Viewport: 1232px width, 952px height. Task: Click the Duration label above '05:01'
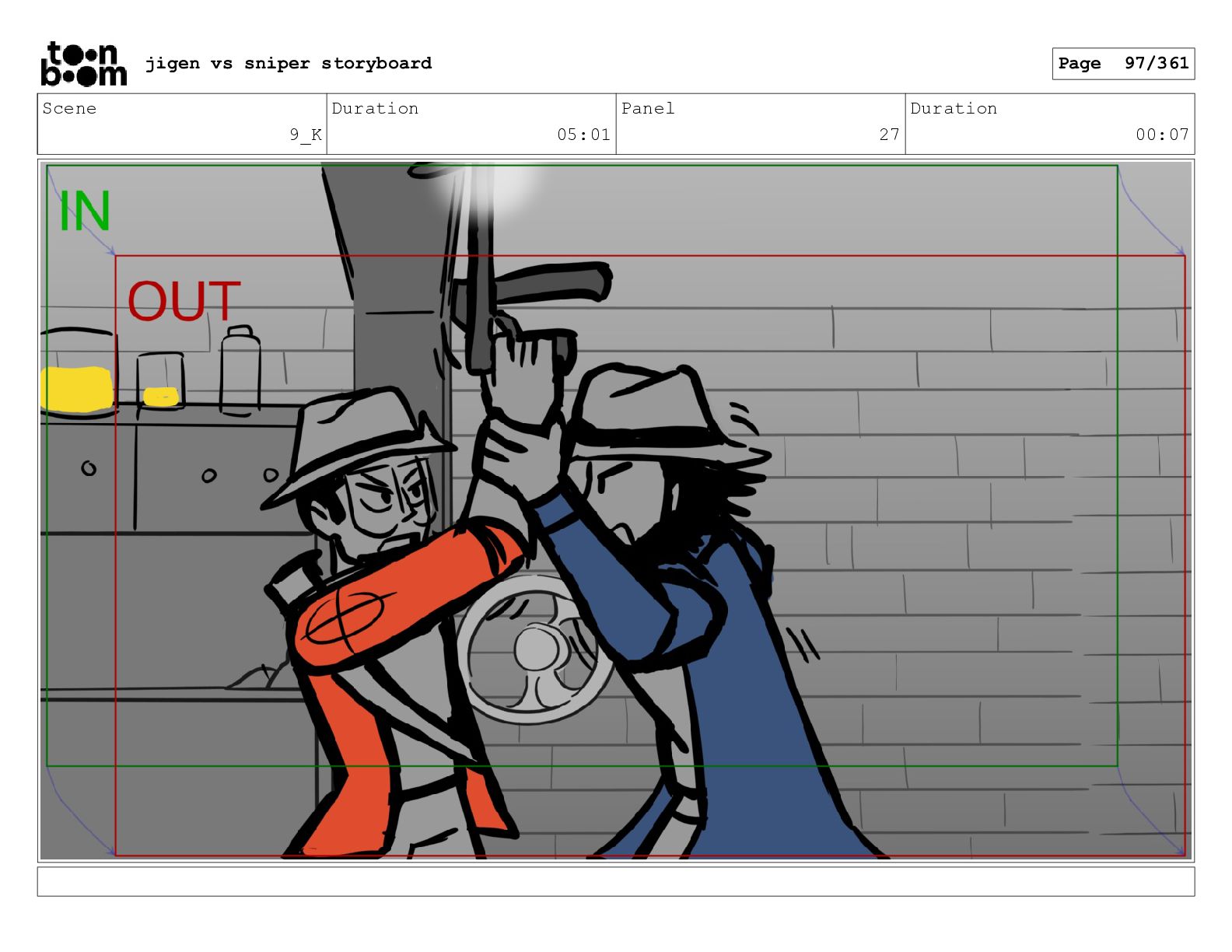(x=375, y=108)
